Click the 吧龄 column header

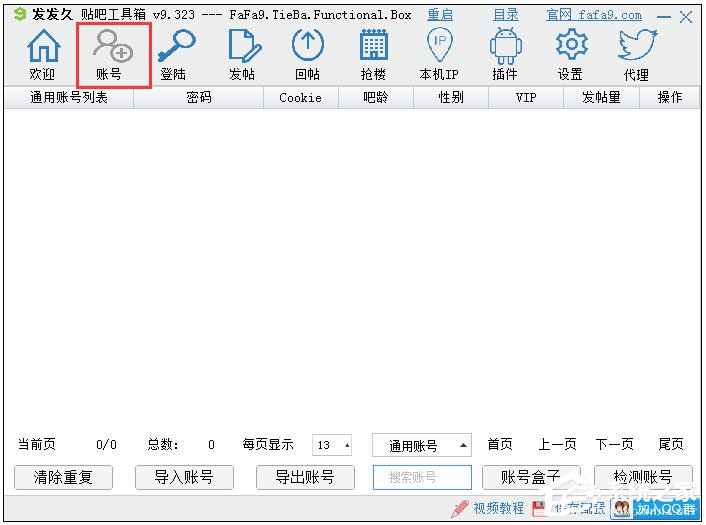(x=376, y=97)
